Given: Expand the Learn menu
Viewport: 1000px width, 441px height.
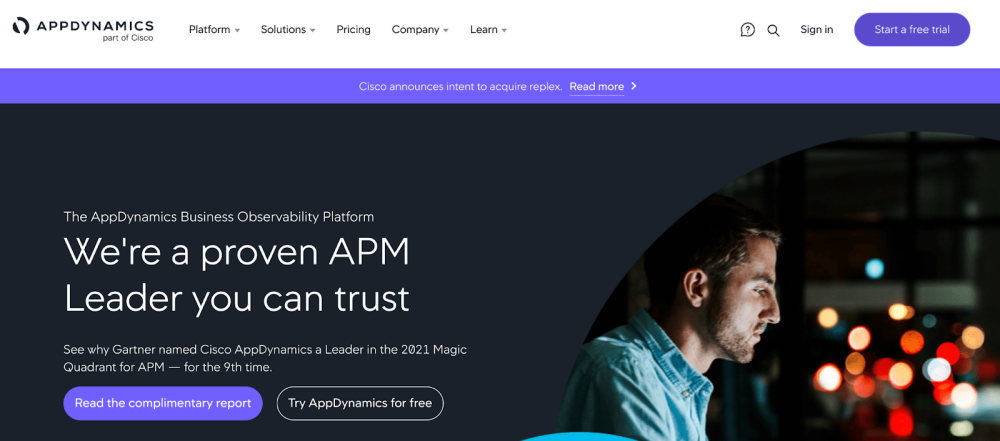Looking at the screenshot, I should click(489, 29).
